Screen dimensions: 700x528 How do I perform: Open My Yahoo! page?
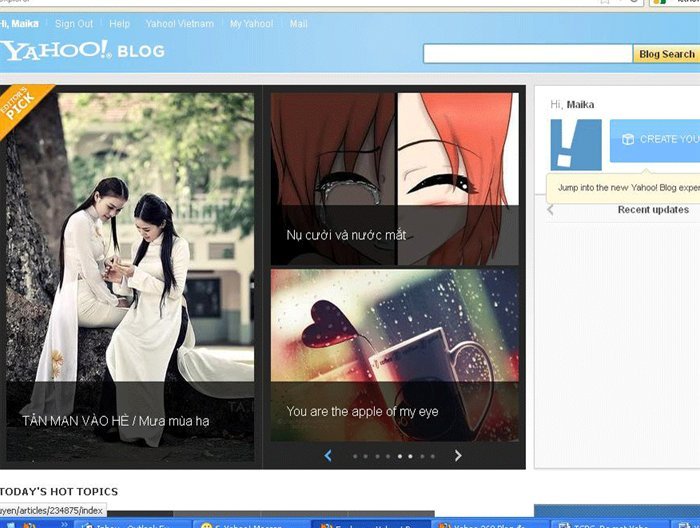tap(251, 24)
